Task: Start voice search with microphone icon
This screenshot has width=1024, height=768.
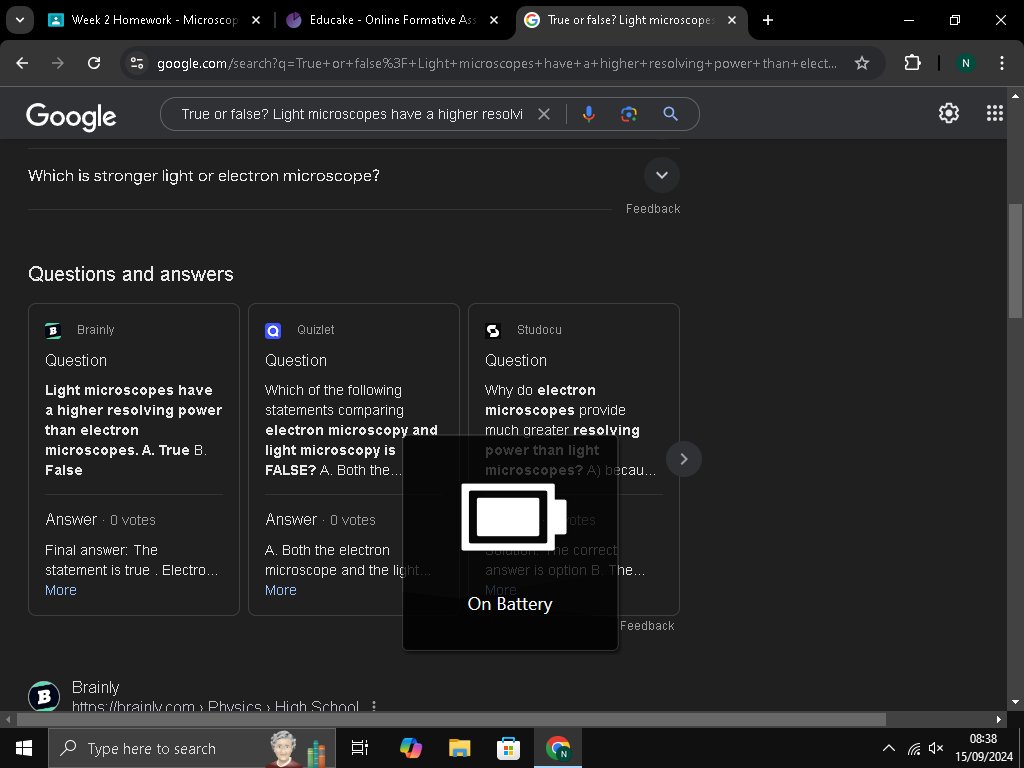Action: click(588, 114)
